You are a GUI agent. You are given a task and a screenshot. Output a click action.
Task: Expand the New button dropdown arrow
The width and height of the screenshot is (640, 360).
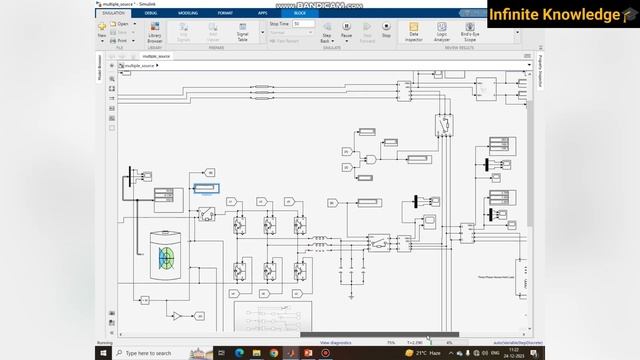tap(102, 41)
